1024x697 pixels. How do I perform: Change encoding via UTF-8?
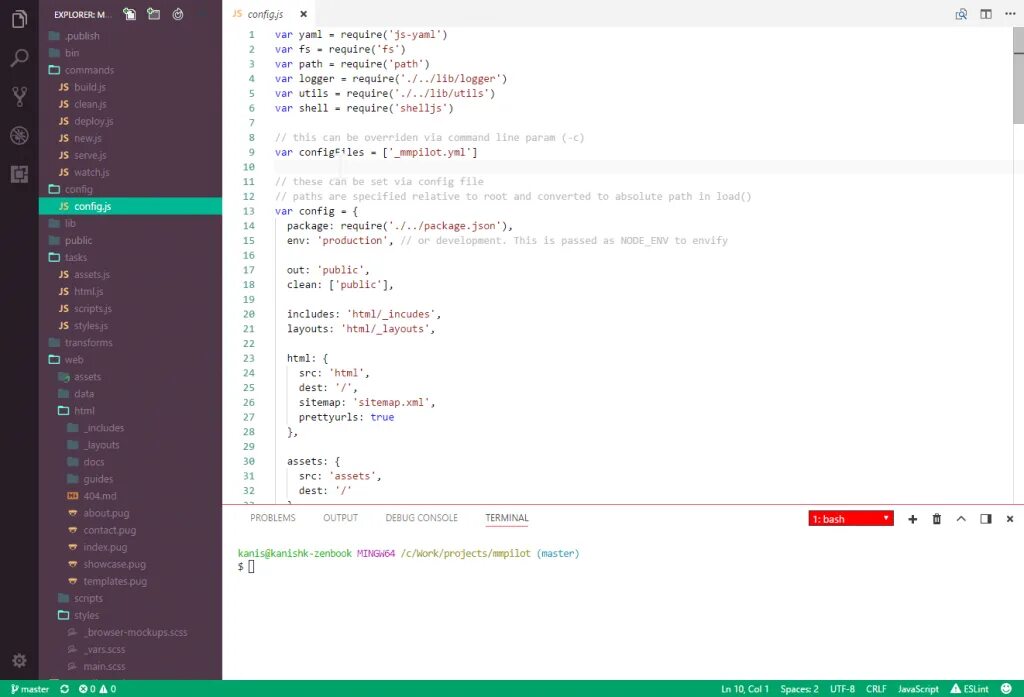[842, 689]
